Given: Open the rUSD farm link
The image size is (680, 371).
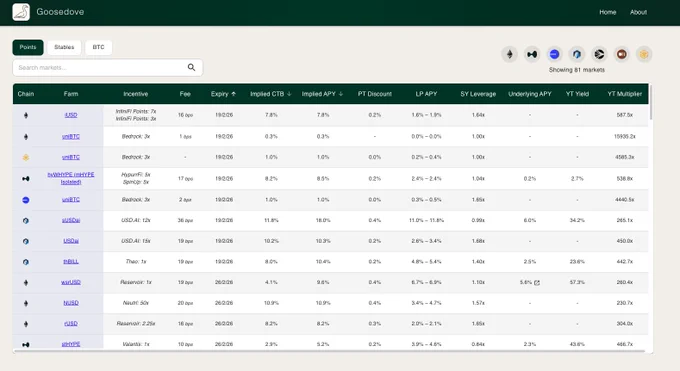Looking at the screenshot, I should coord(71,323).
